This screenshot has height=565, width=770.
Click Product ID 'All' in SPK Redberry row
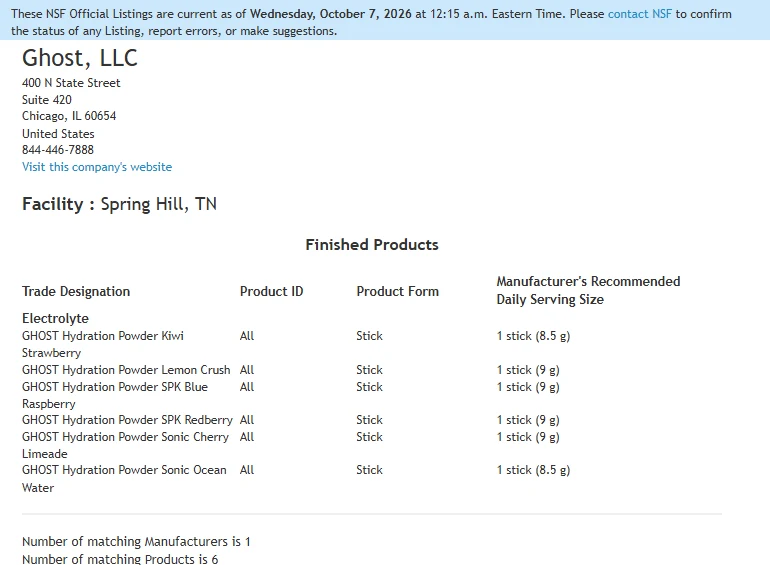pyautogui.click(x=247, y=420)
